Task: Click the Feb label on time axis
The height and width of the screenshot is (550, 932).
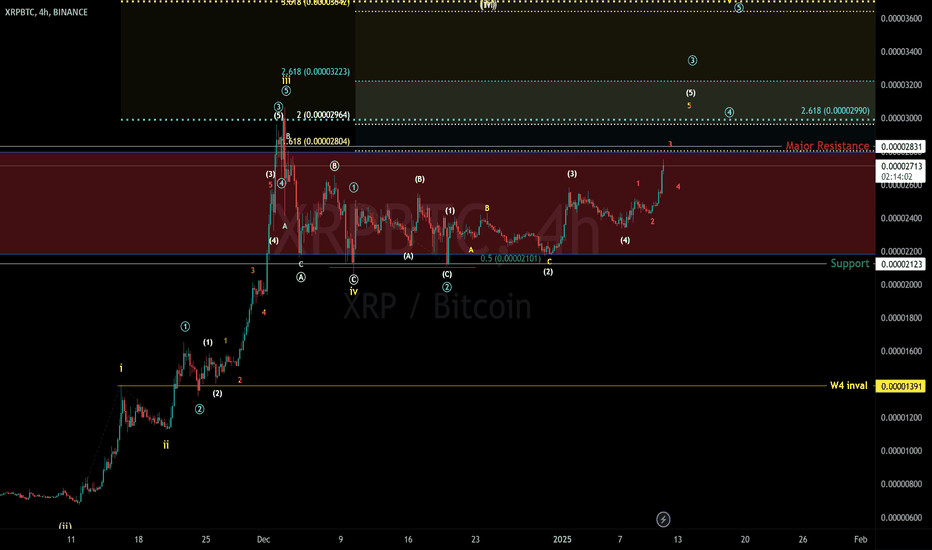Action: [860, 539]
